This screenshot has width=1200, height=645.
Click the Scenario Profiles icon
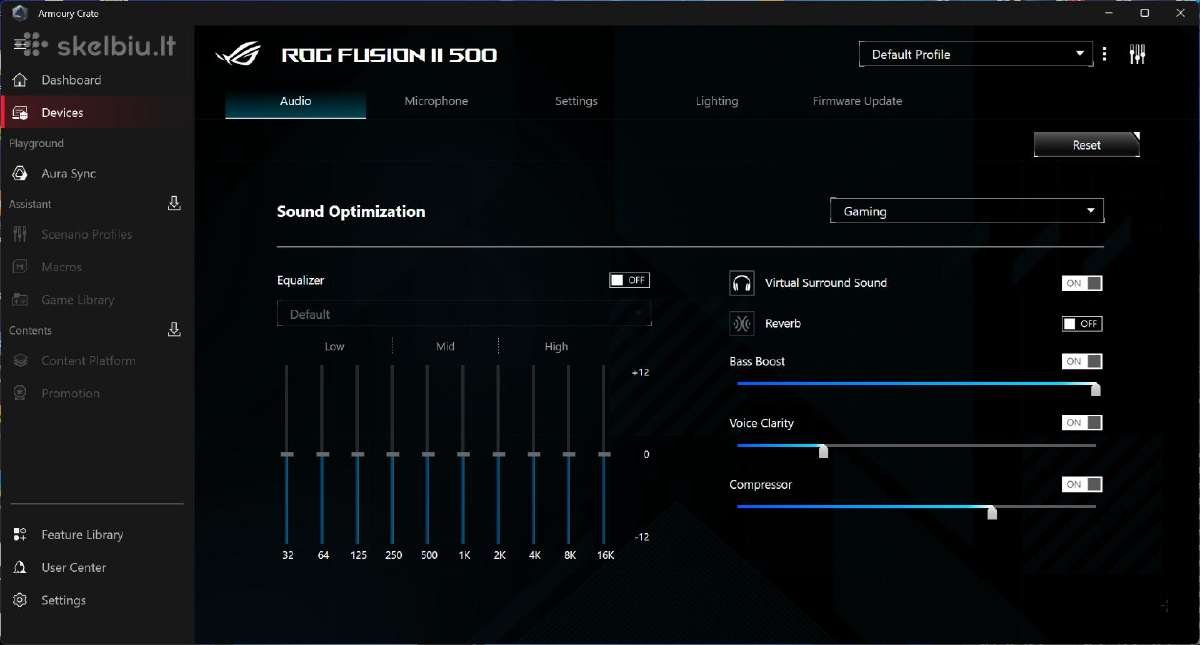click(20, 235)
